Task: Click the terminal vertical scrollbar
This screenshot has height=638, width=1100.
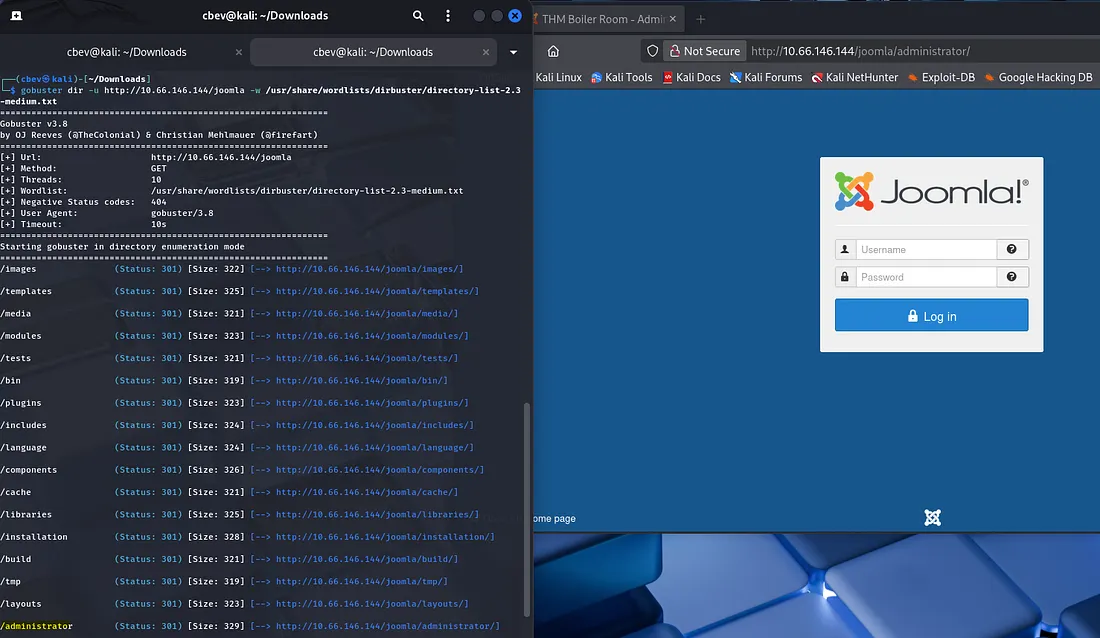Action: coord(527,500)
